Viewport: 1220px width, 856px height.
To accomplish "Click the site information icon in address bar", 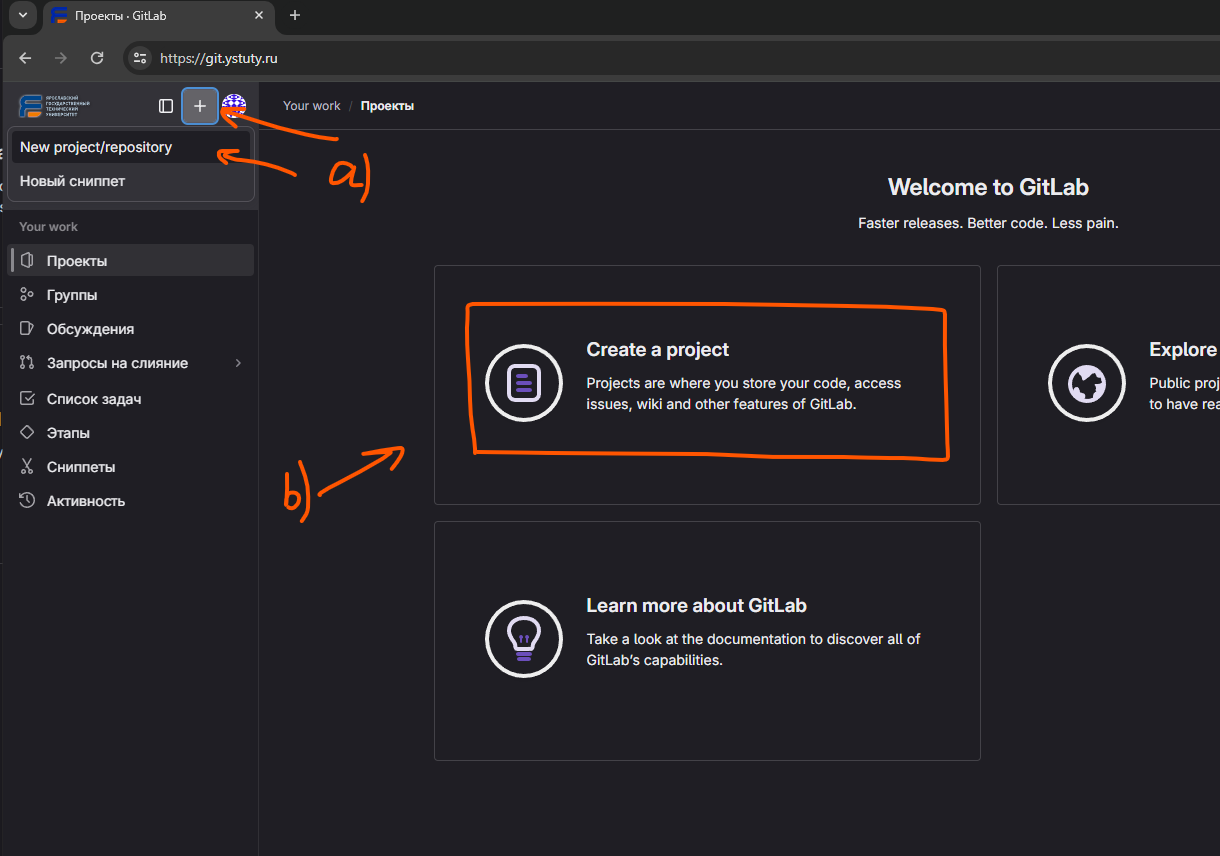I will (140, 58).
